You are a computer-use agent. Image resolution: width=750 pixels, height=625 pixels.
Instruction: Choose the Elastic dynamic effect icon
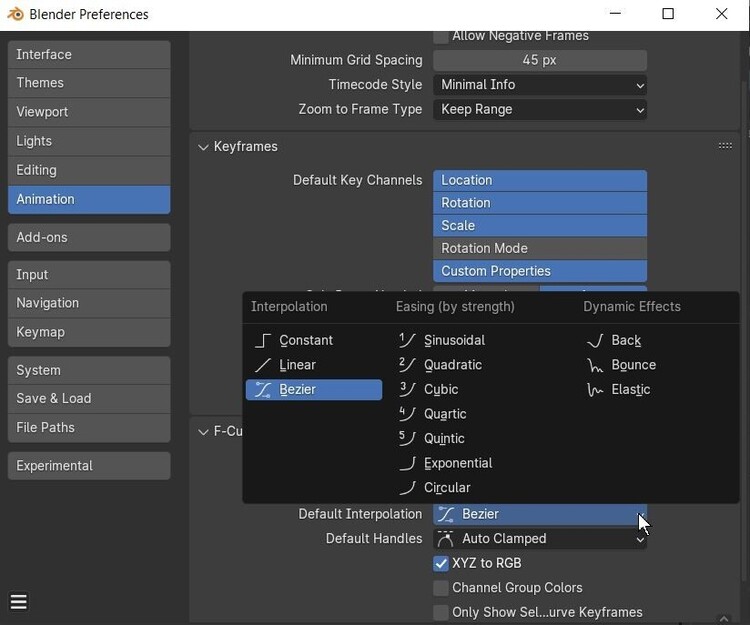tap(595, 390)
